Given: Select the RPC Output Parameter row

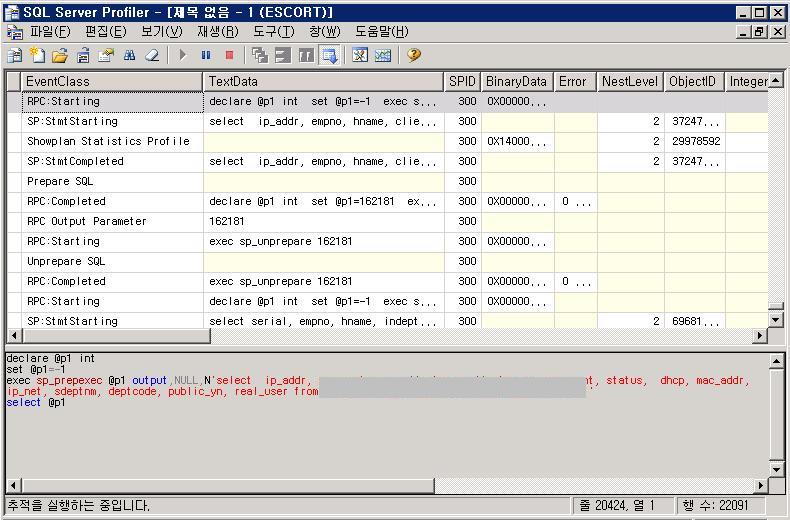Looking at the screenshot, I should click(x=387, y=221).
